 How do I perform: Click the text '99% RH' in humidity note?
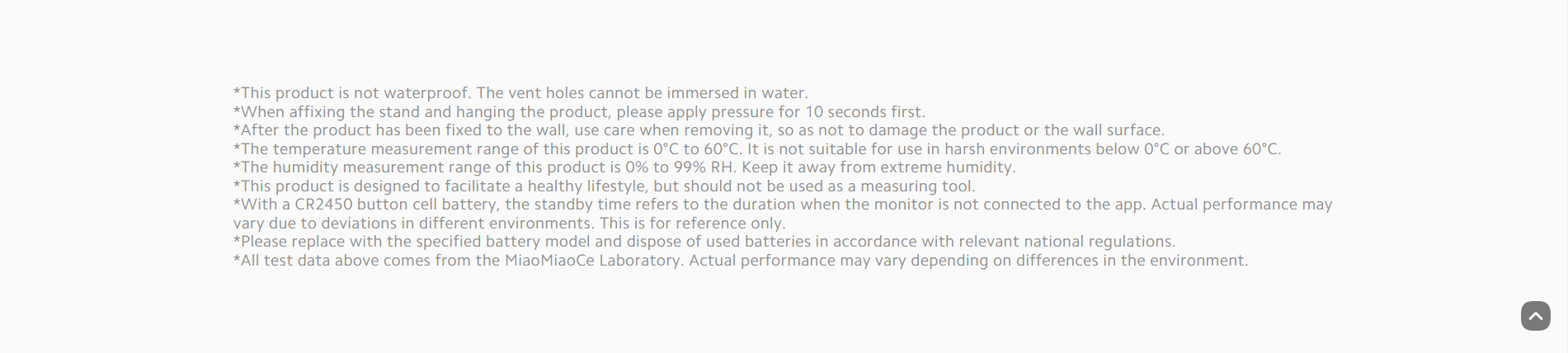704,167
